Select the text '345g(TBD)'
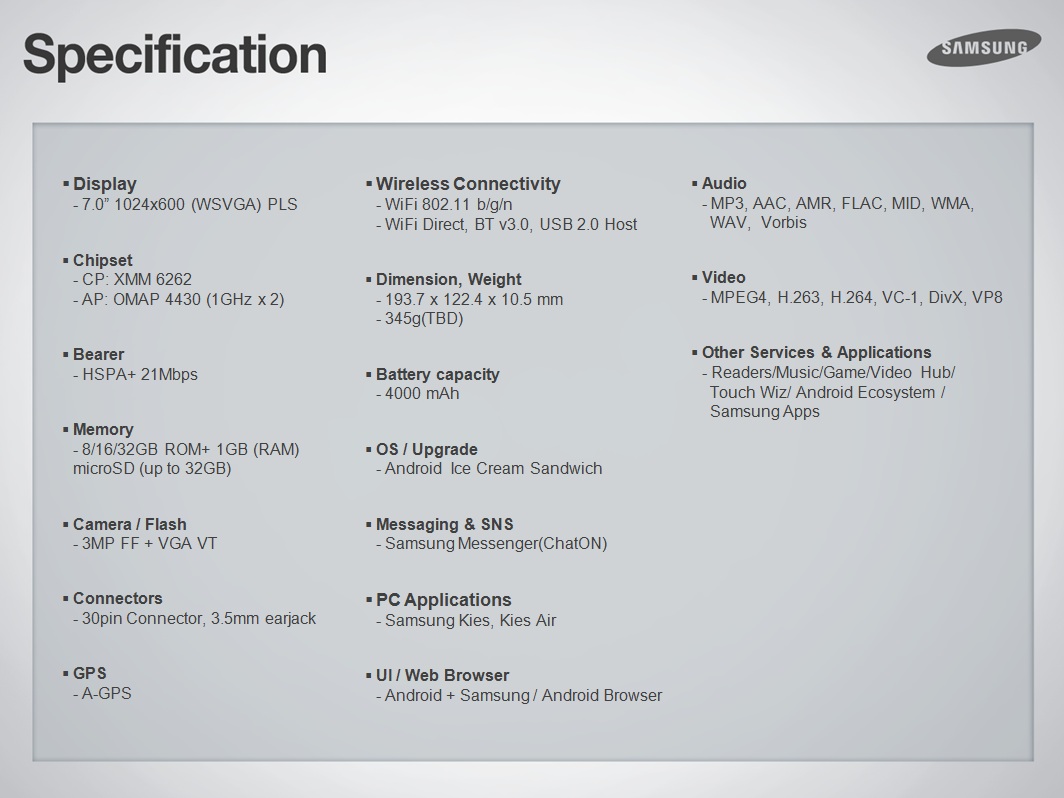 click(x=424, y=319)
